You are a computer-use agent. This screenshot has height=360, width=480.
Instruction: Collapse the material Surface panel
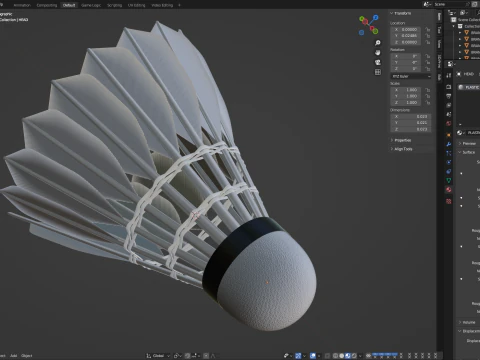pos(467,152)
